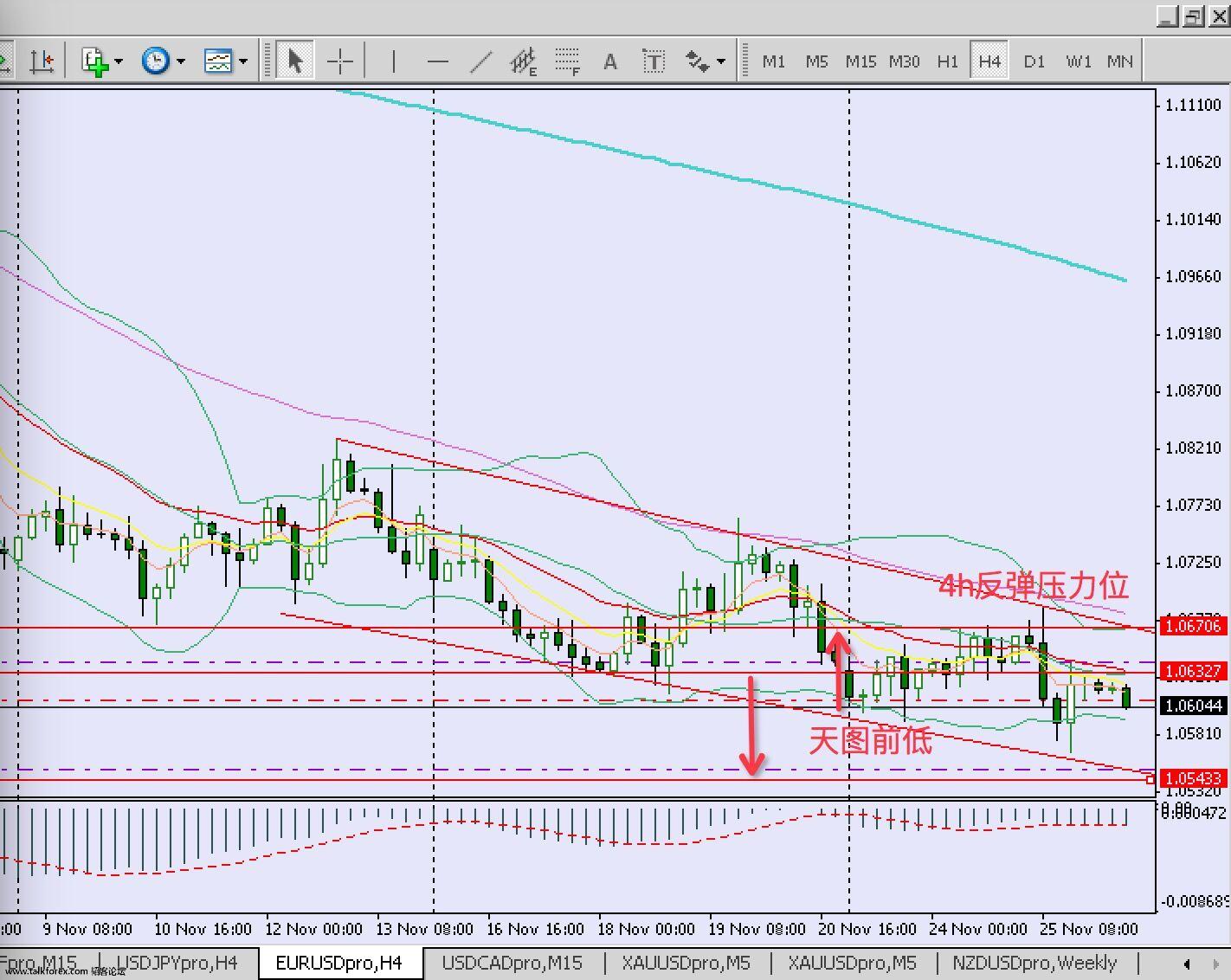Toggle the active H4 timeframe button
Viewport: 1231px width, 980px height.
click(989, 61)
